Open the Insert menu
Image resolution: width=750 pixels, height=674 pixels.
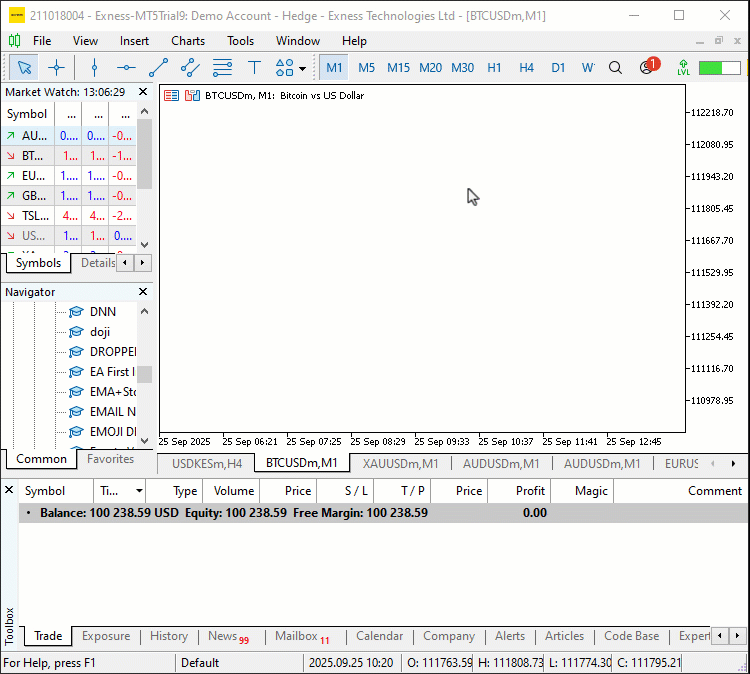pyautogui.click(x=134, y=41)
